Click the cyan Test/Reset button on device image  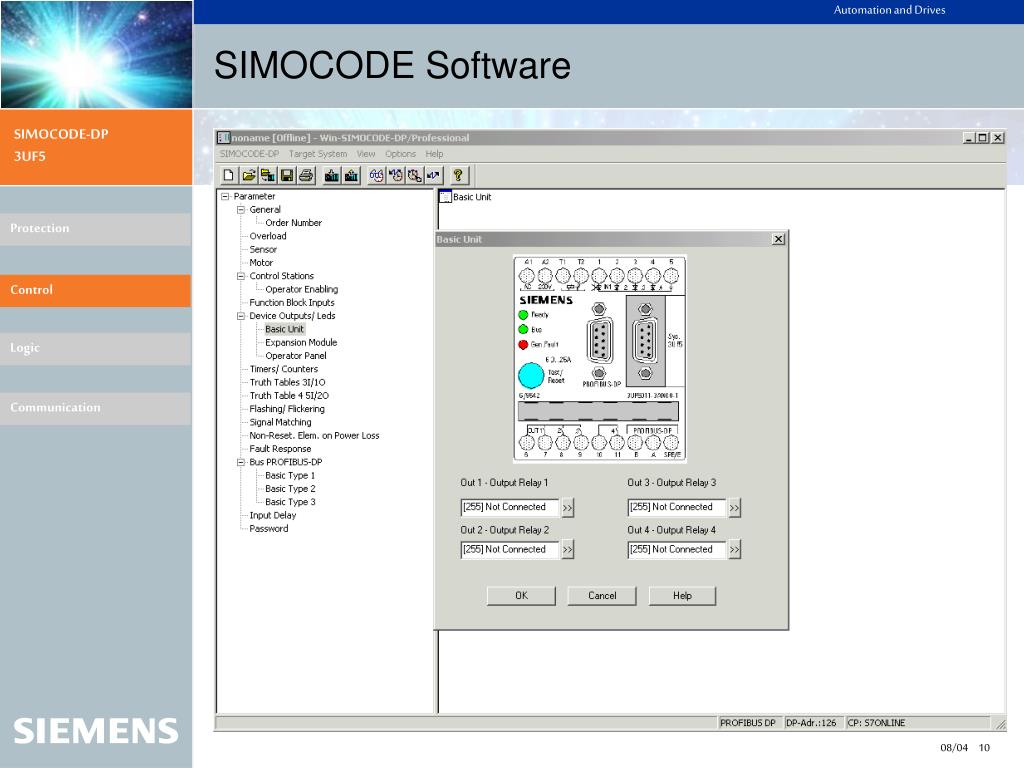click(531, 376)
